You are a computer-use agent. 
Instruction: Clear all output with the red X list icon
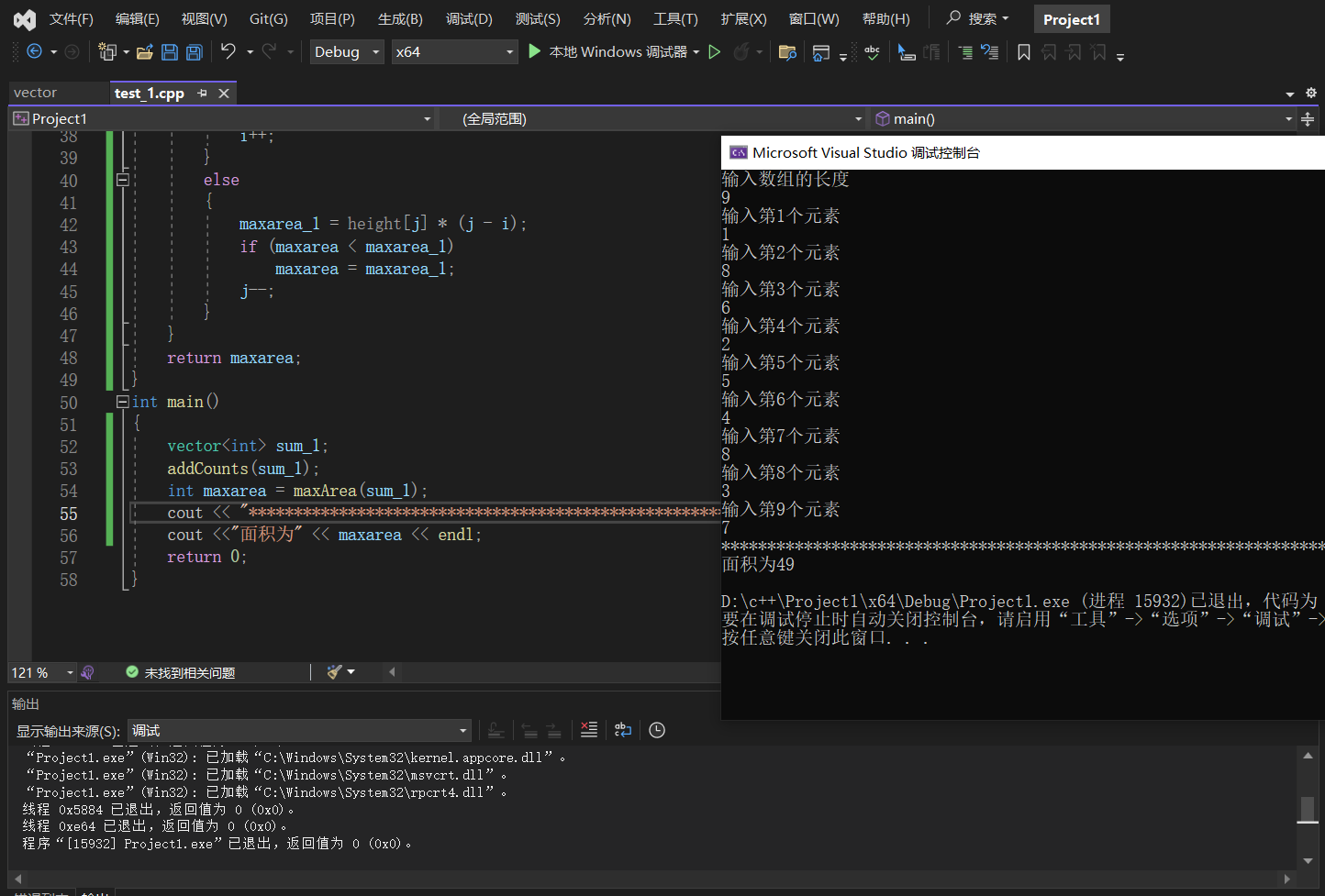[589, 730]
